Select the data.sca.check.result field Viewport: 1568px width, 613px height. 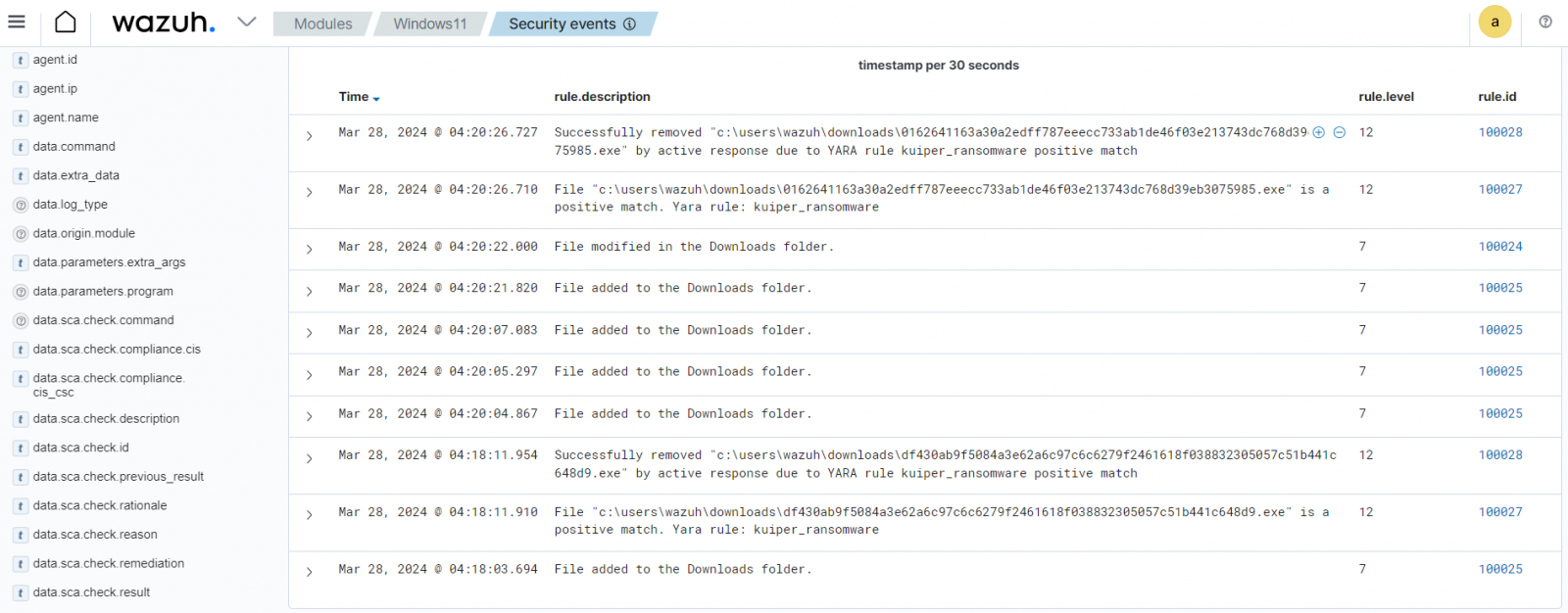click(x=91, y=592)
